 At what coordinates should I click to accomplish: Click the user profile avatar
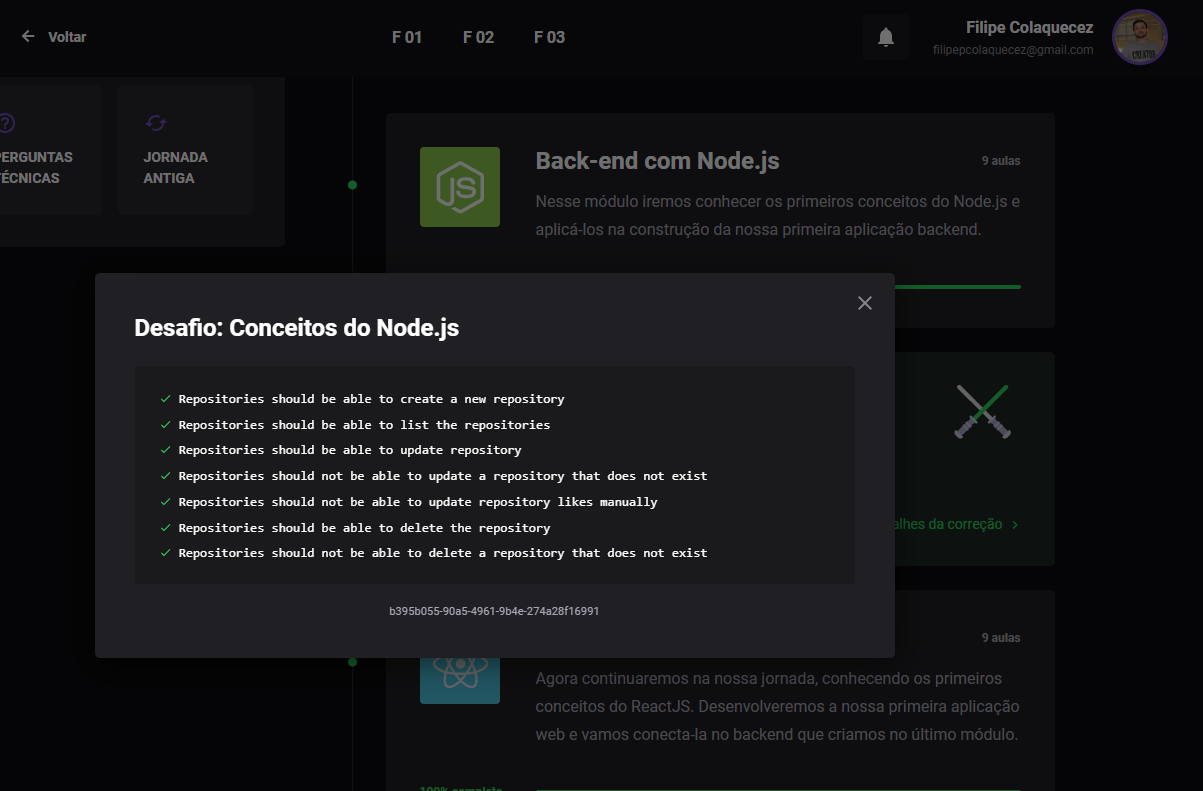[1140, 37]
